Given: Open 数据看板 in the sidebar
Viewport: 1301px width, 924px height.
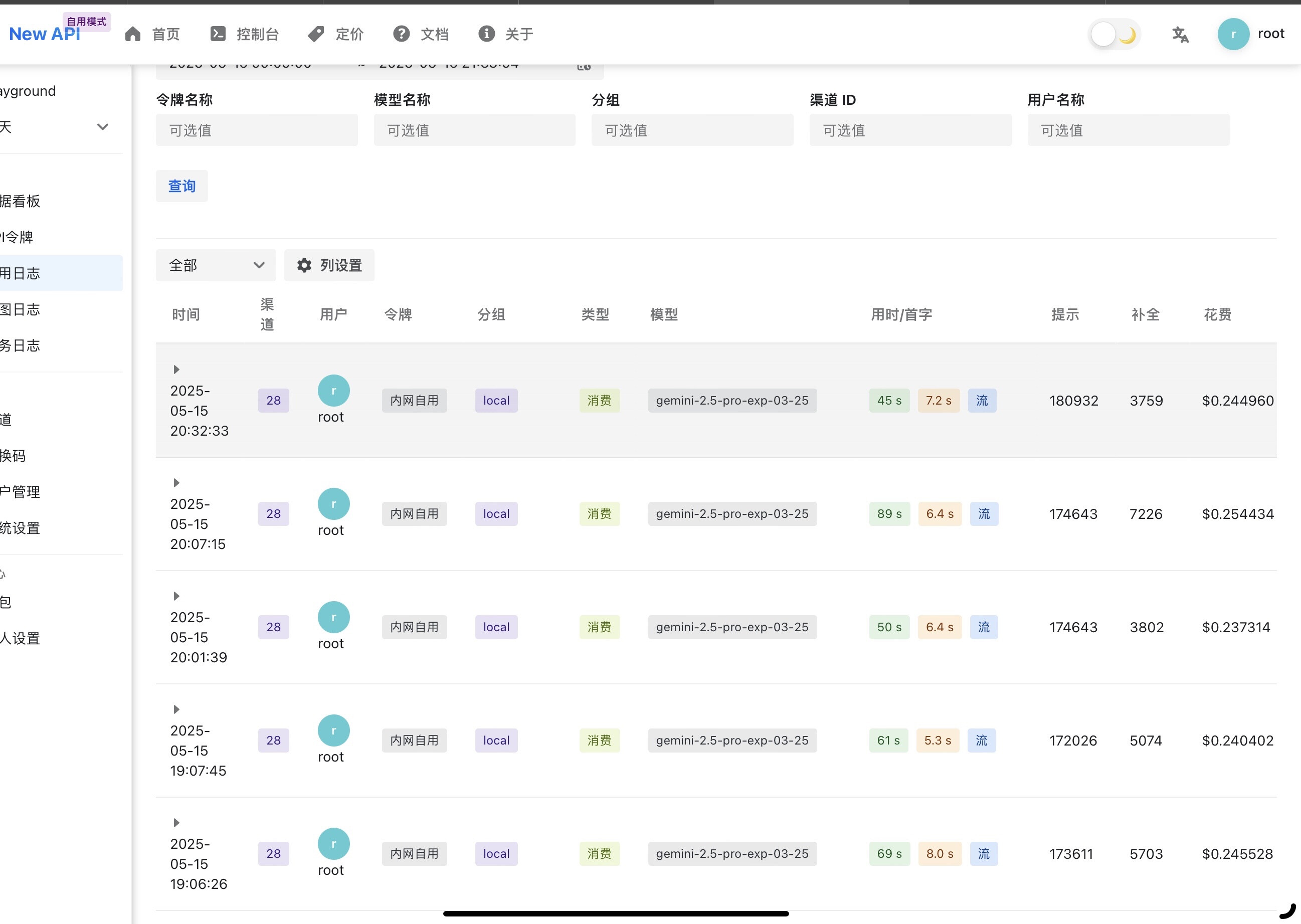Looking at the screenshot, I should coord(21,201).
